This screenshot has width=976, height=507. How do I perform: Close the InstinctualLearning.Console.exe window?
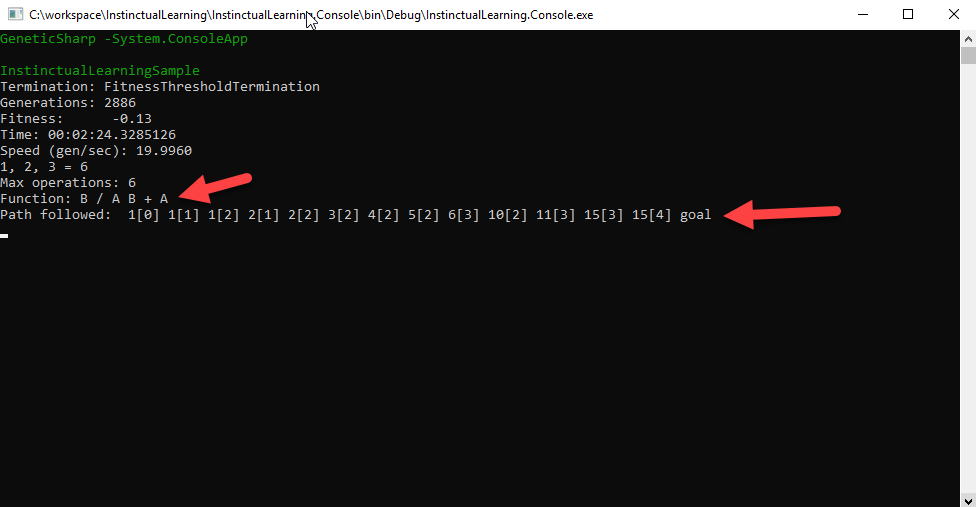point(954,14)
